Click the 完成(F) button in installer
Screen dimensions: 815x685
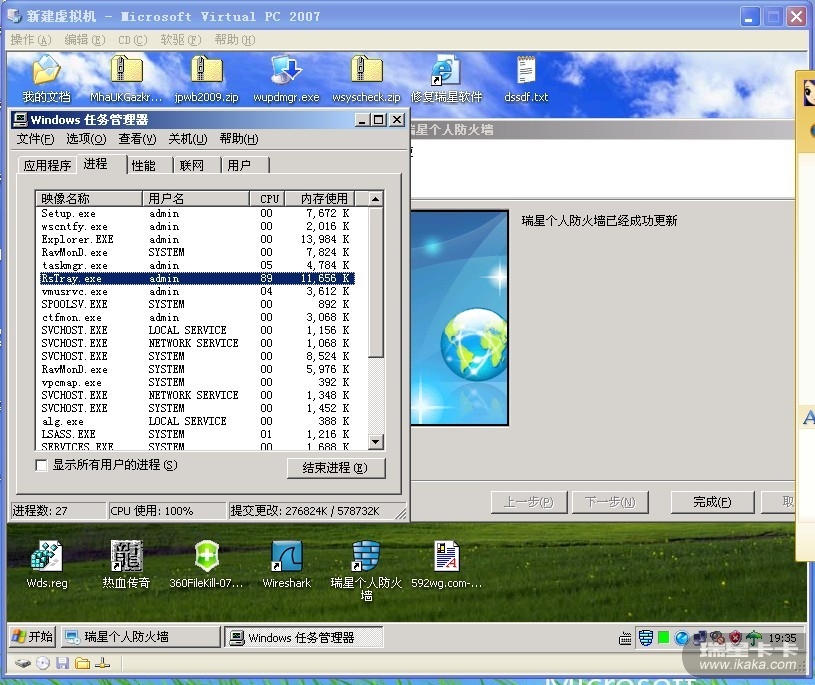pos(711,502)
